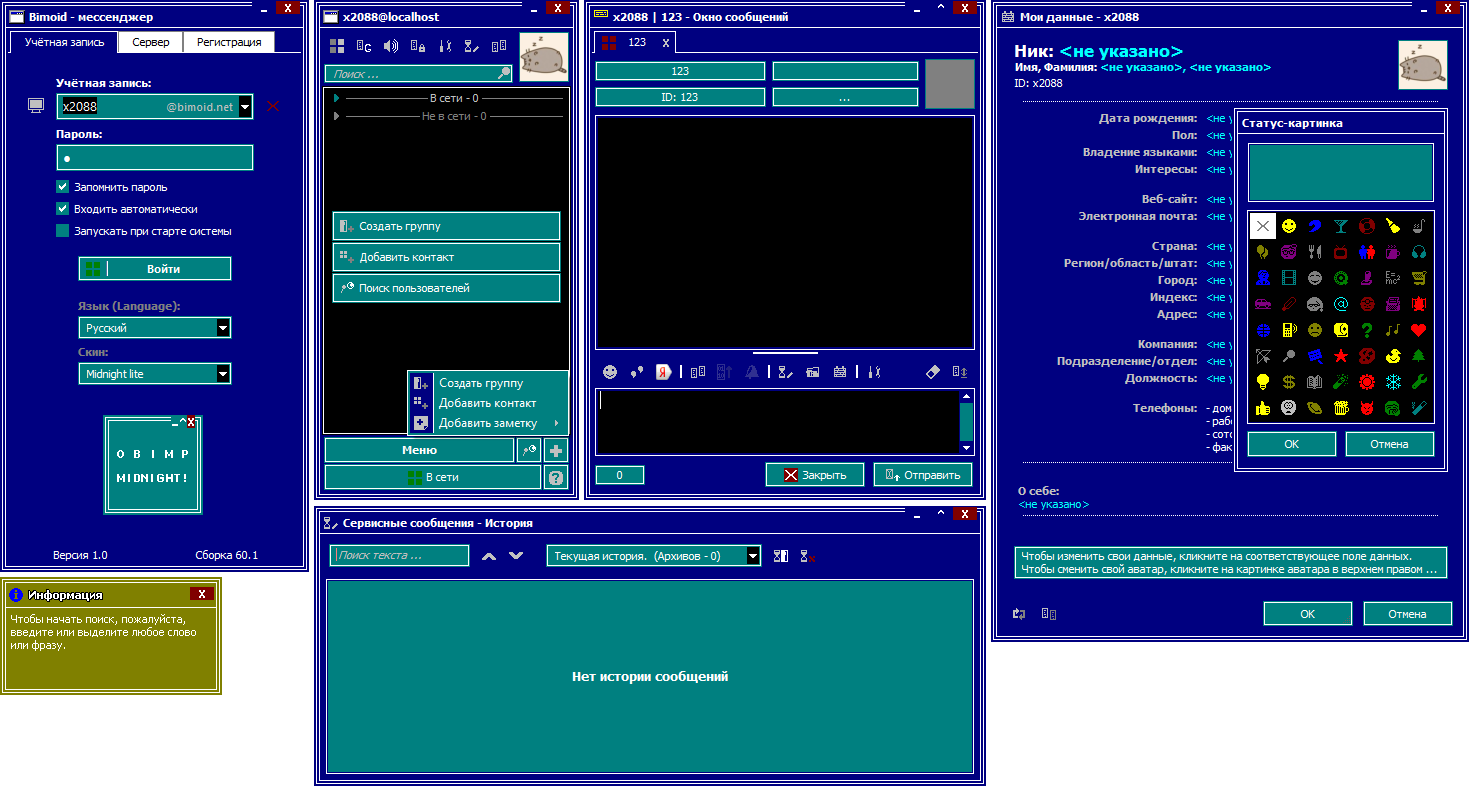Expand the В сети contact group
This screenshot has height=786, width=1469.
click(x=338, y=98)
